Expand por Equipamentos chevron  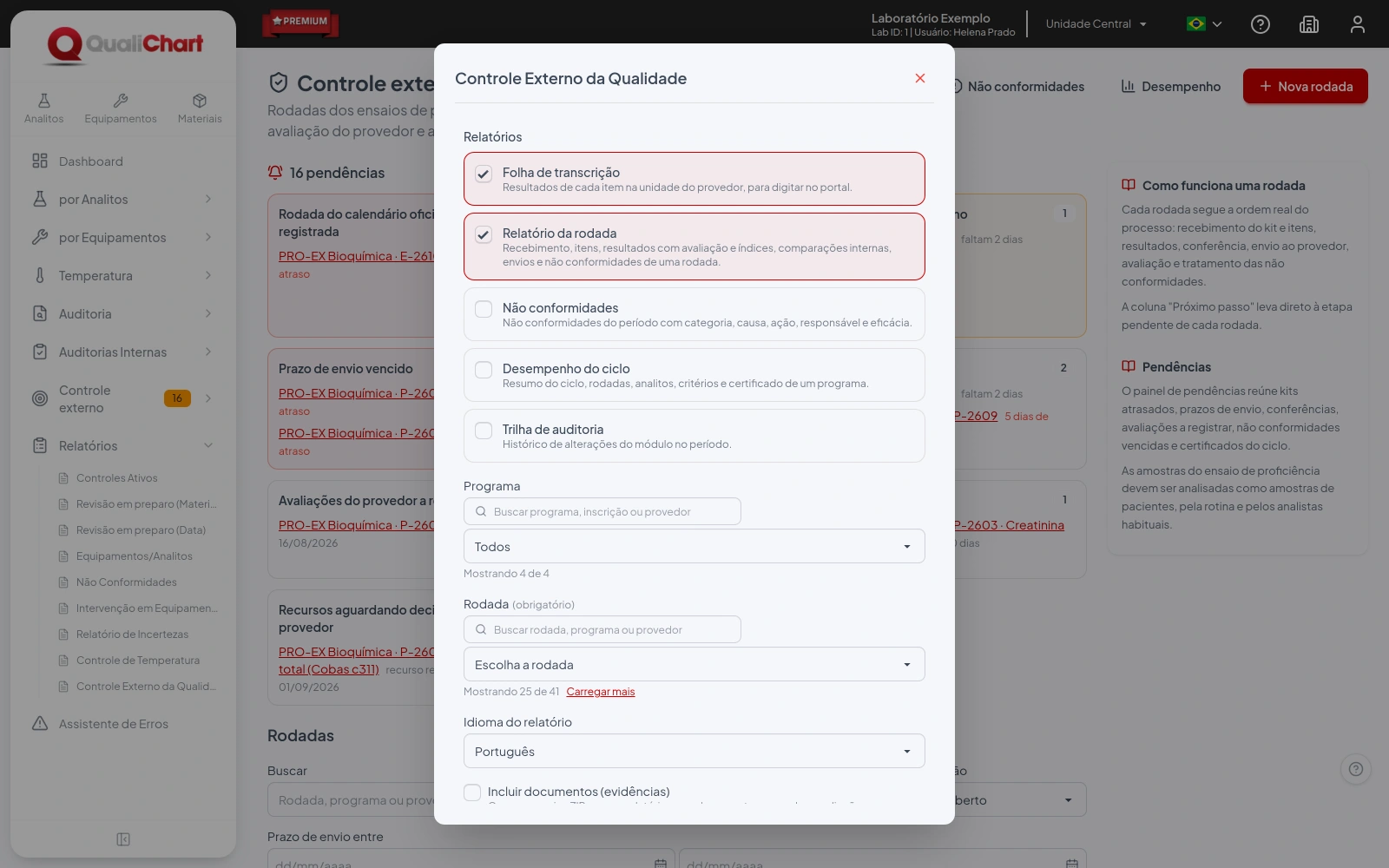pos(208,237)
